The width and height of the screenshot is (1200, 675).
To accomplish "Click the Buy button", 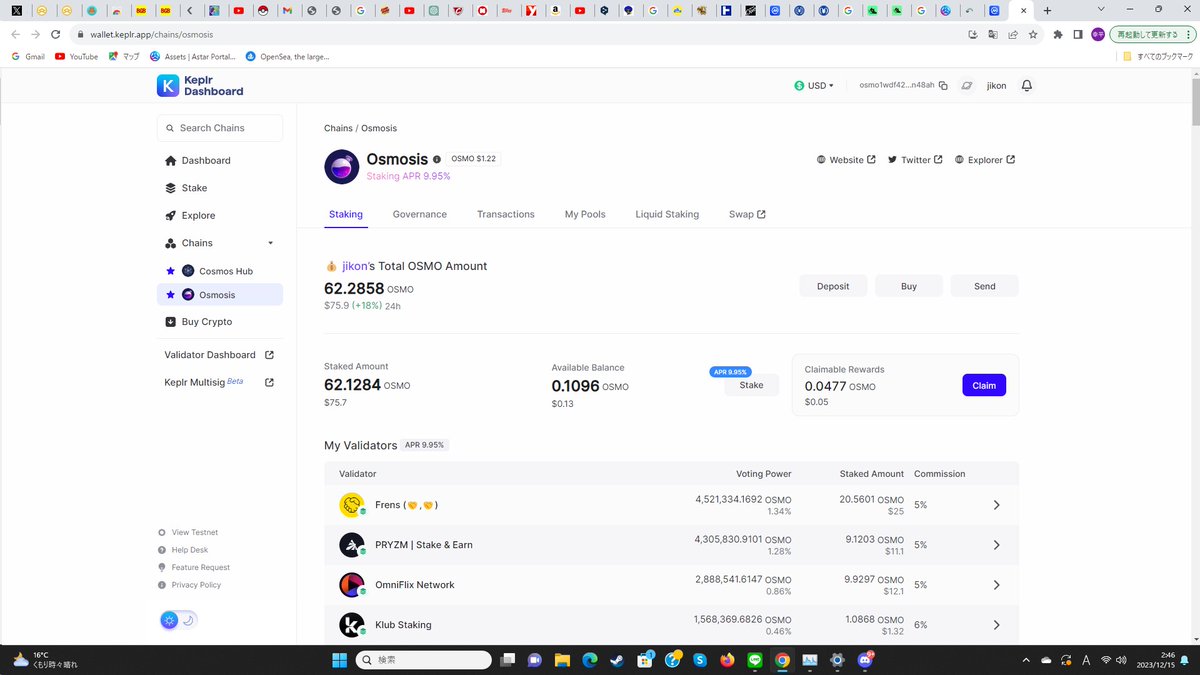I will click(x=909, y=286).
